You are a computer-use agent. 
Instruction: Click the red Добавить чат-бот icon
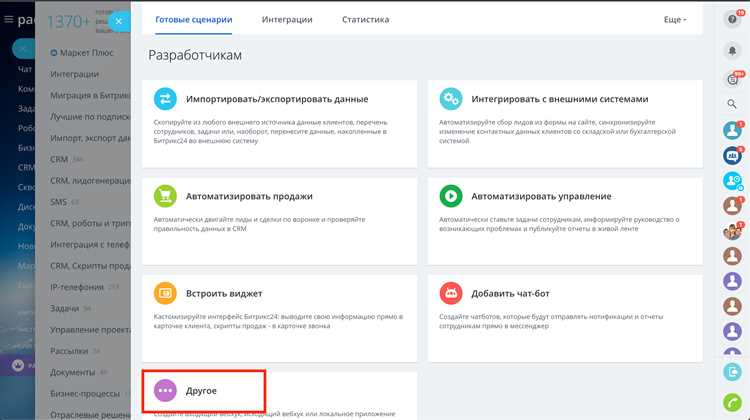pos(451,293)
